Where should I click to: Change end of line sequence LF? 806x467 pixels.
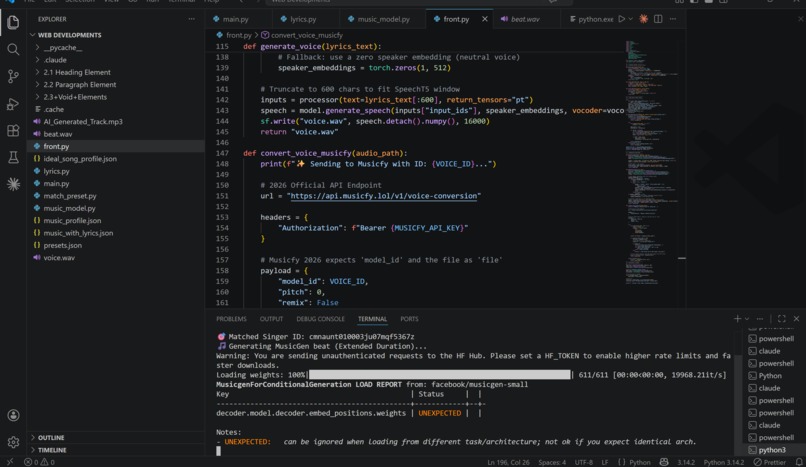click(x=605, y=462)
